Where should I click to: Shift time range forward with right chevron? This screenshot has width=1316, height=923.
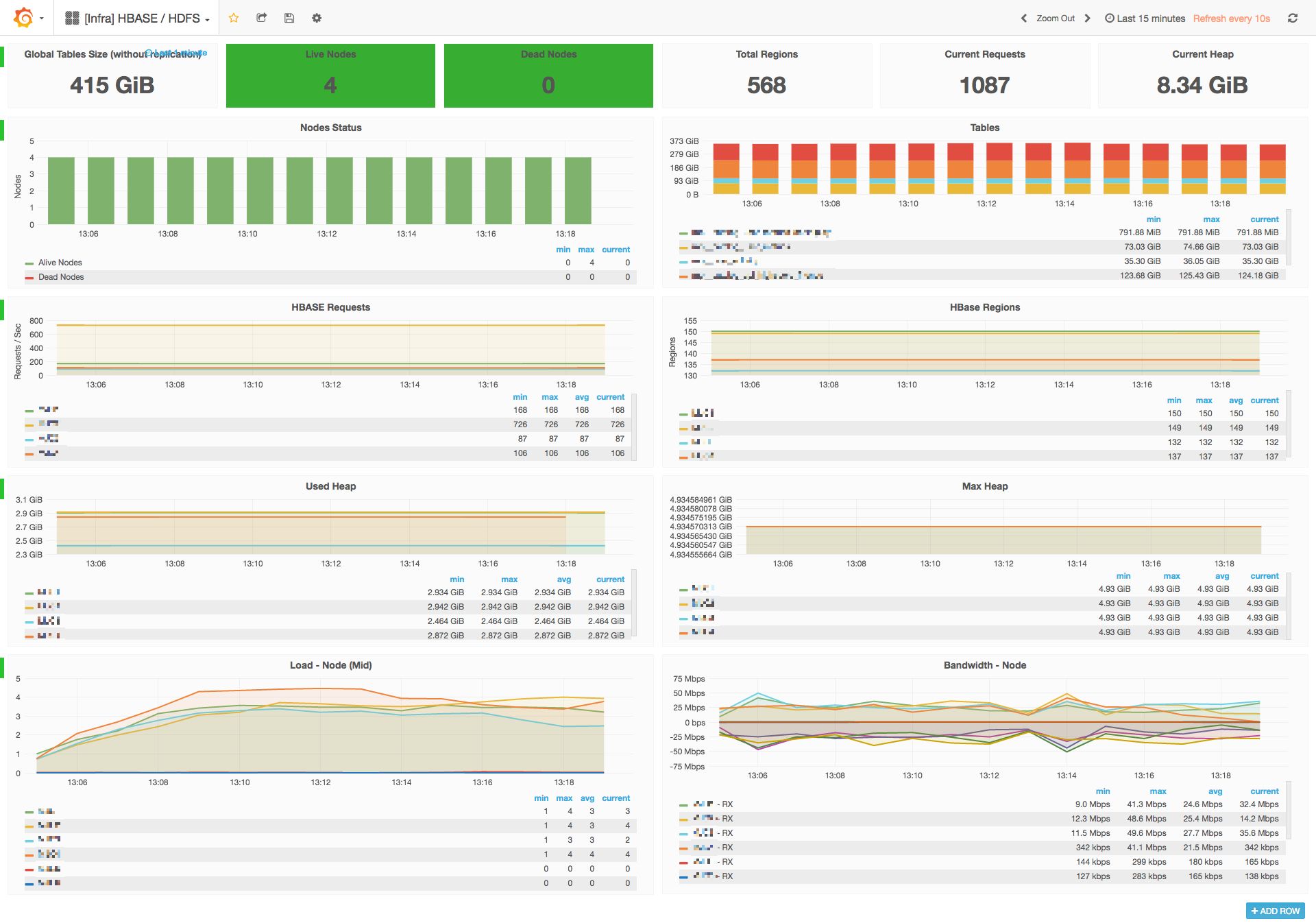pos(1087,19)
